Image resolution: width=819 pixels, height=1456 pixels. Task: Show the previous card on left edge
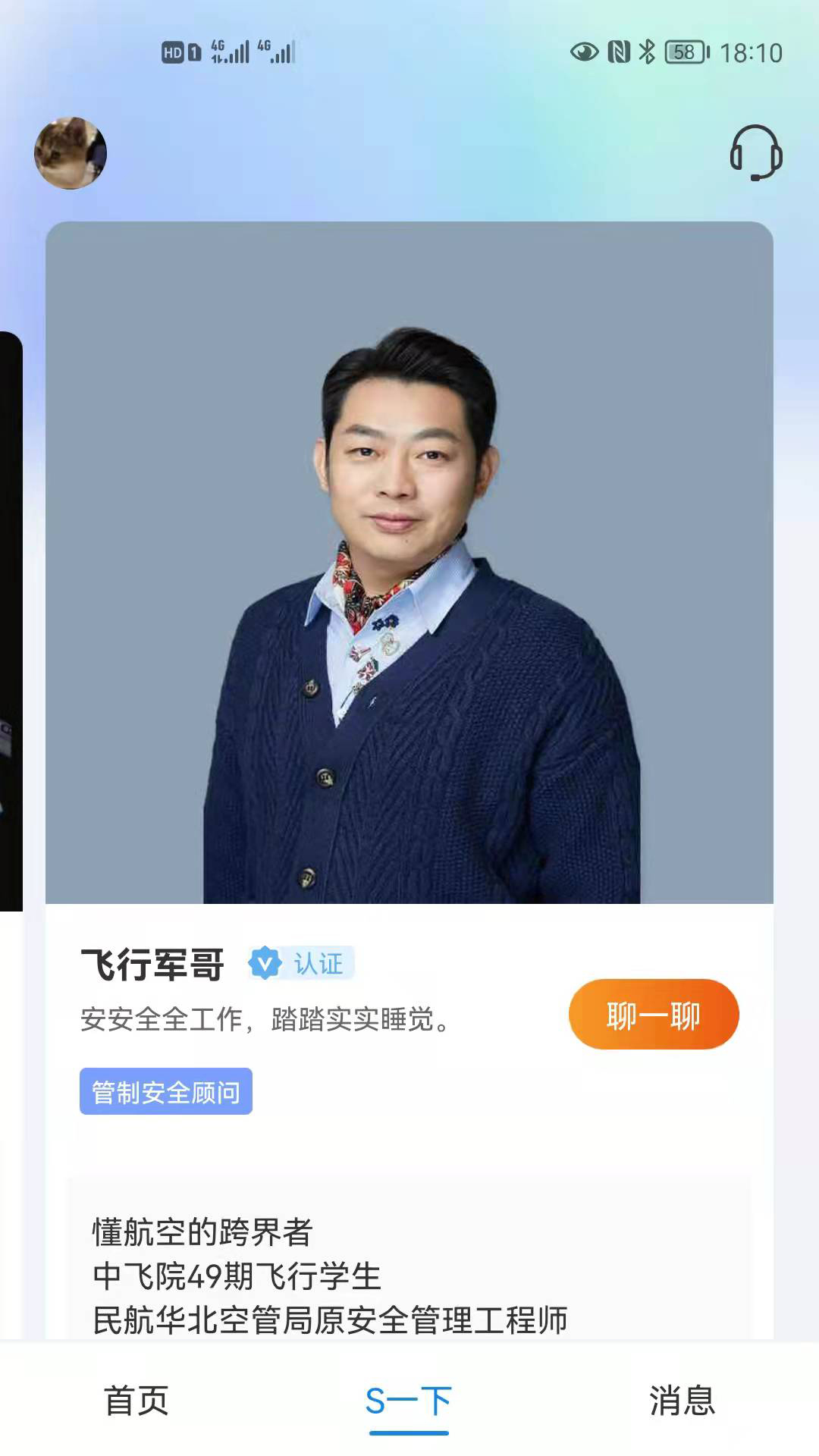[11, 621]
